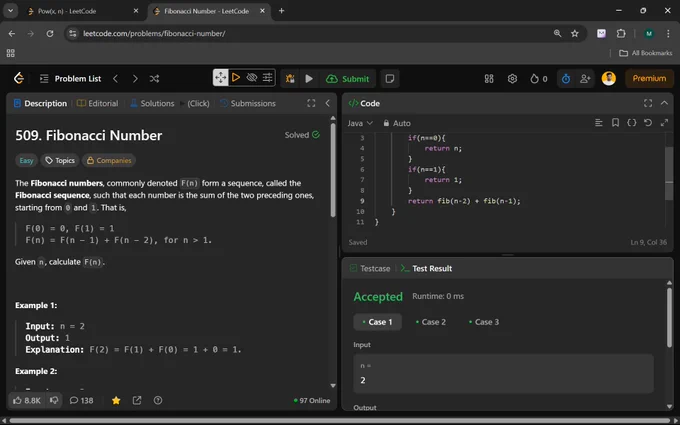Screen dimensions: 680x425
Task: Collapse the description panel chevron
Action: [327, 103]
